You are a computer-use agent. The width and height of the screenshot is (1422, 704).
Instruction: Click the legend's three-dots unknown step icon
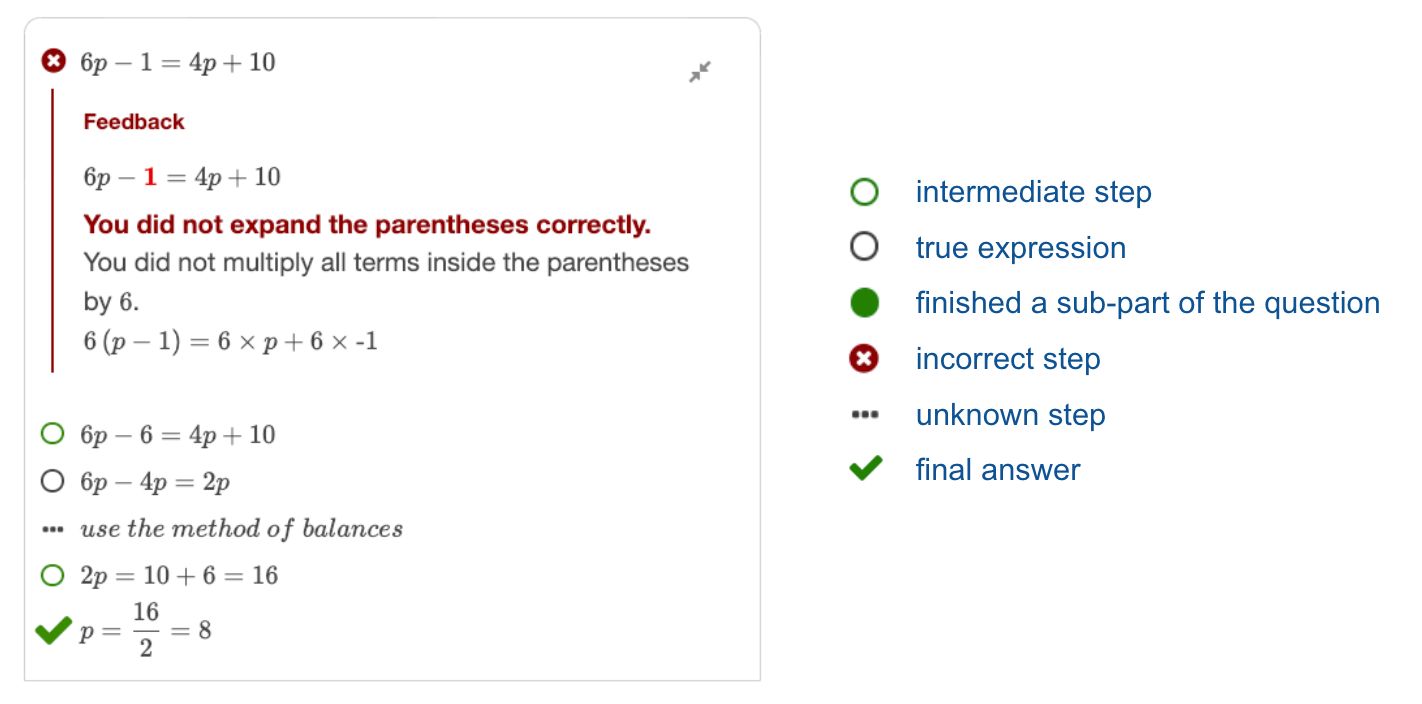(864, 414)
